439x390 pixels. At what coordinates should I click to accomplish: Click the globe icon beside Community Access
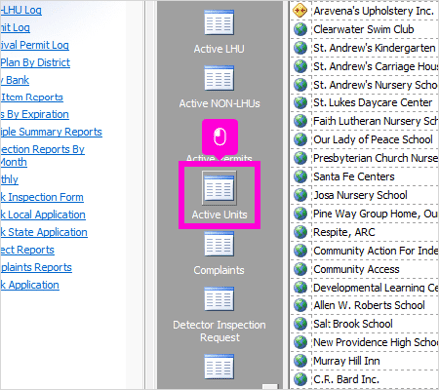pyautogui.click(x=300, y=269)
